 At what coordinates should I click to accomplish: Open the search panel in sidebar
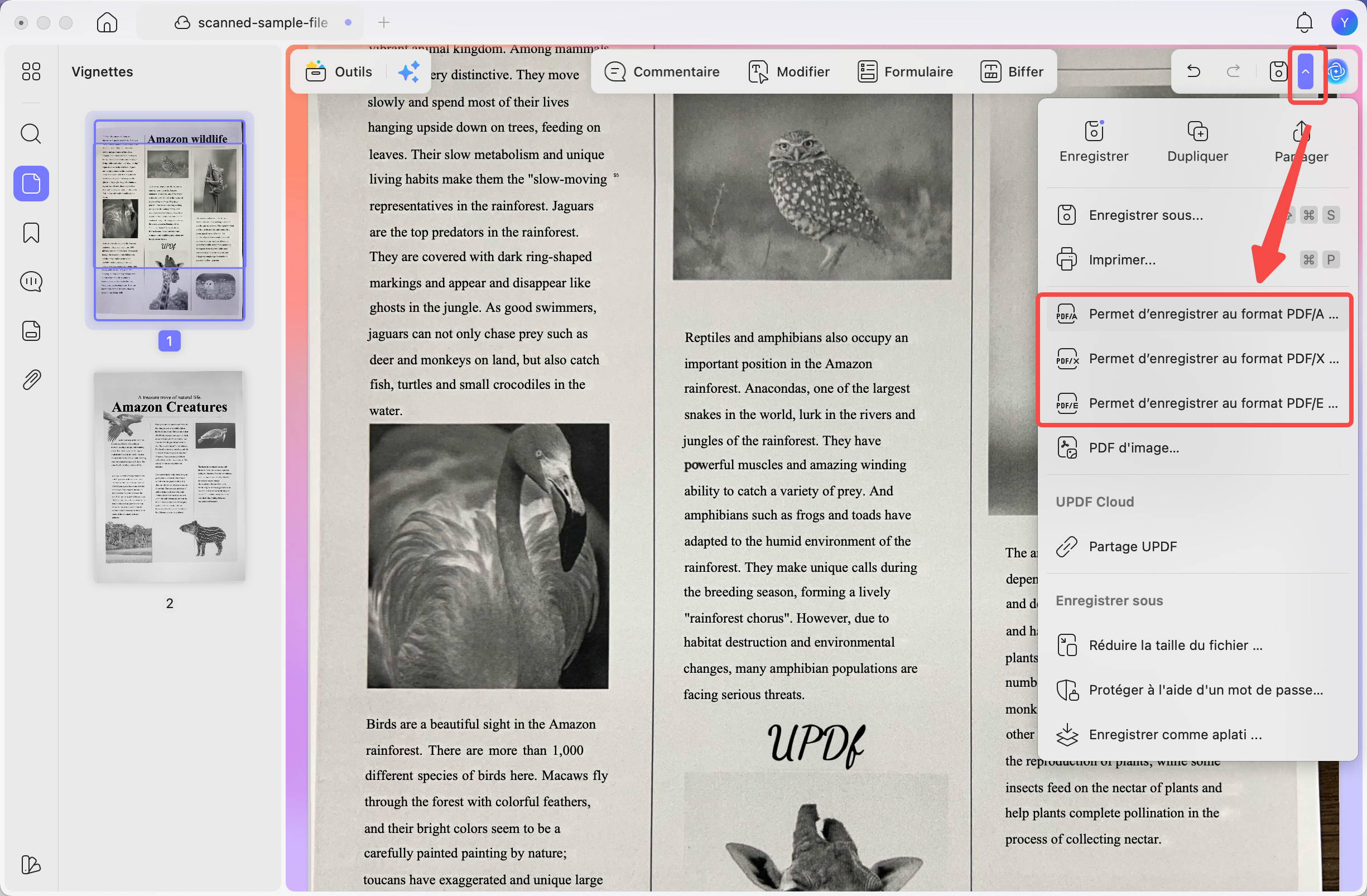[31, 134]
